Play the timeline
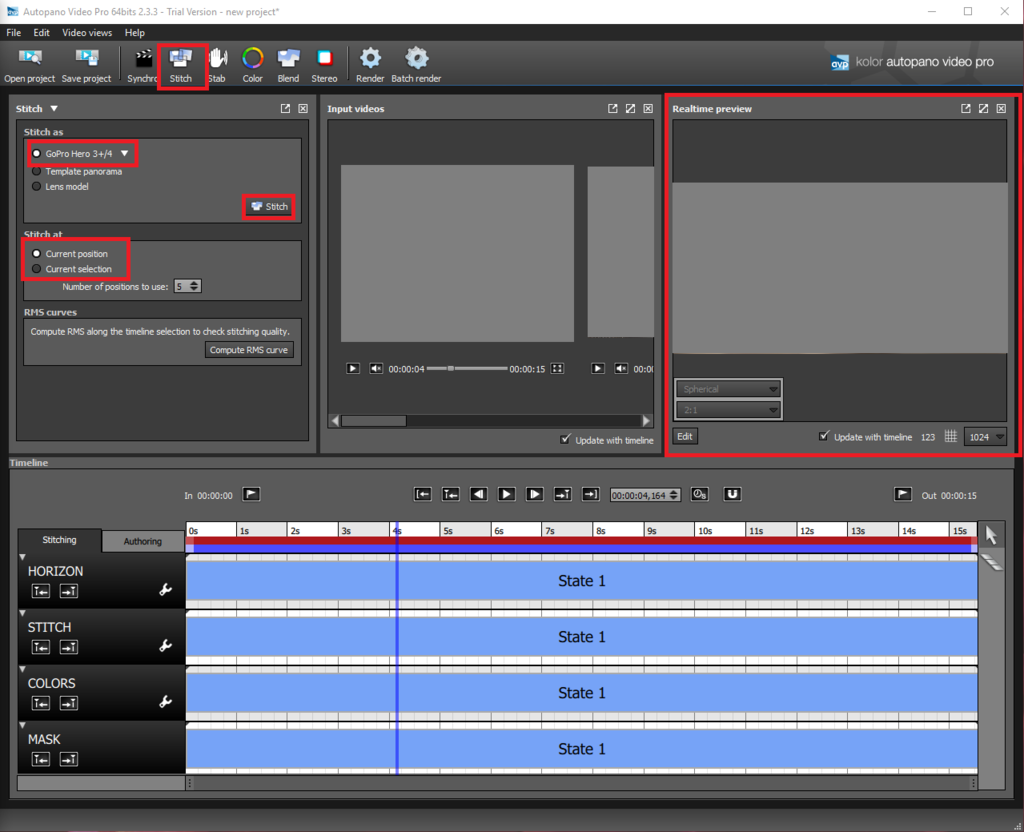Screen dimensions: 1024x832 point(507,494)
